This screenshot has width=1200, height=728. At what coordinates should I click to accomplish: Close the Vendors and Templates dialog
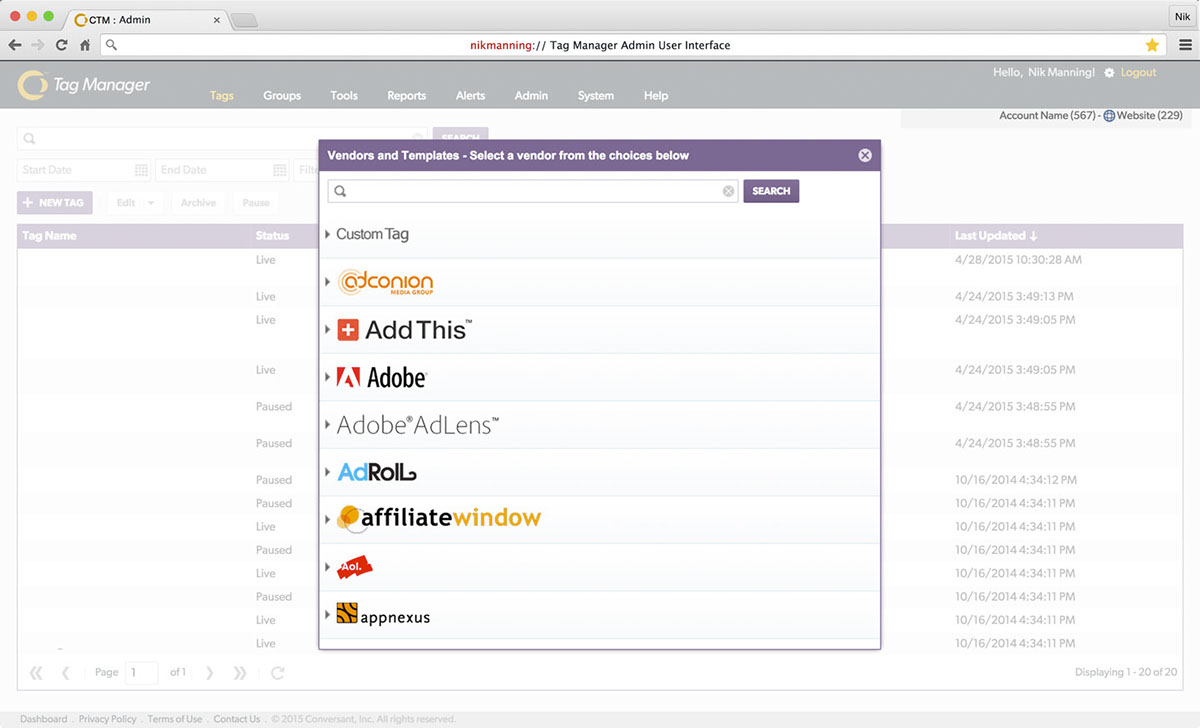(865, 155)
